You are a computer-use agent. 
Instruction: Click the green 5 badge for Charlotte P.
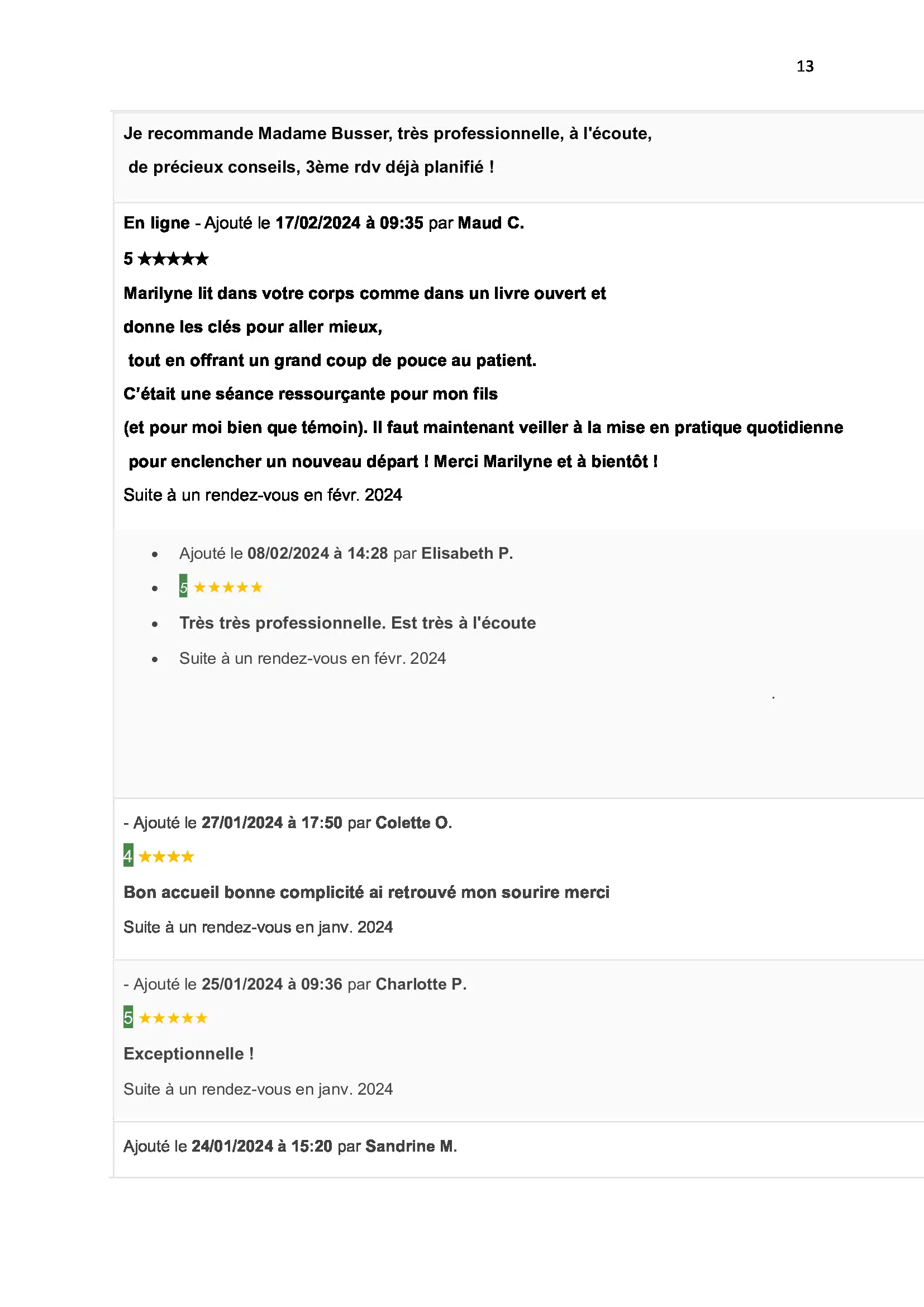(128, 1017)
